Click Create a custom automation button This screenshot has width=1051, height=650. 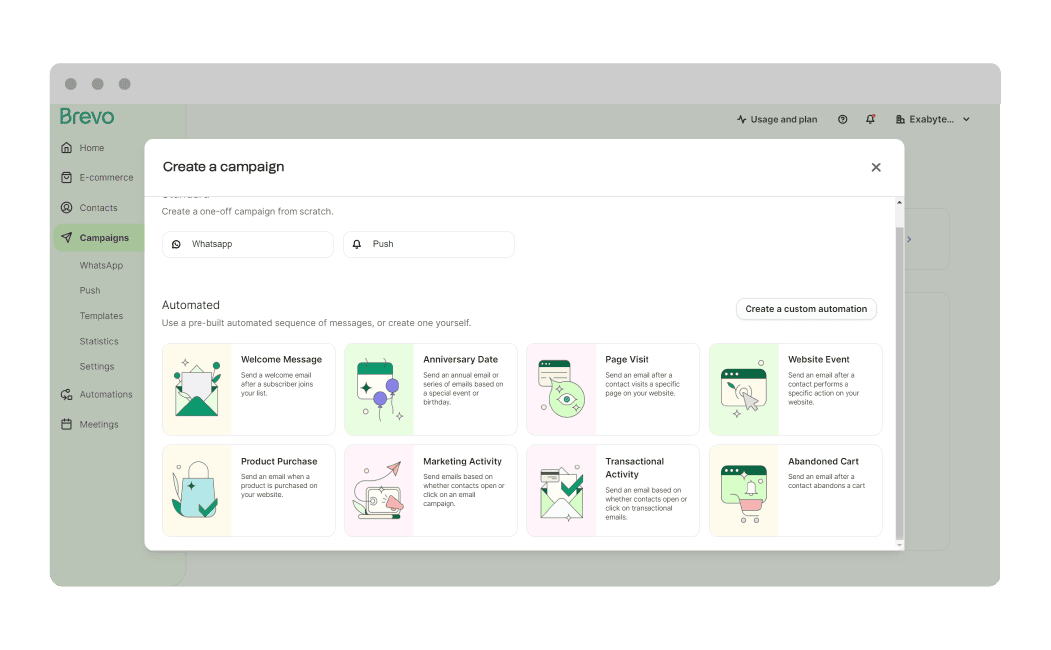[x=806, y=309]
